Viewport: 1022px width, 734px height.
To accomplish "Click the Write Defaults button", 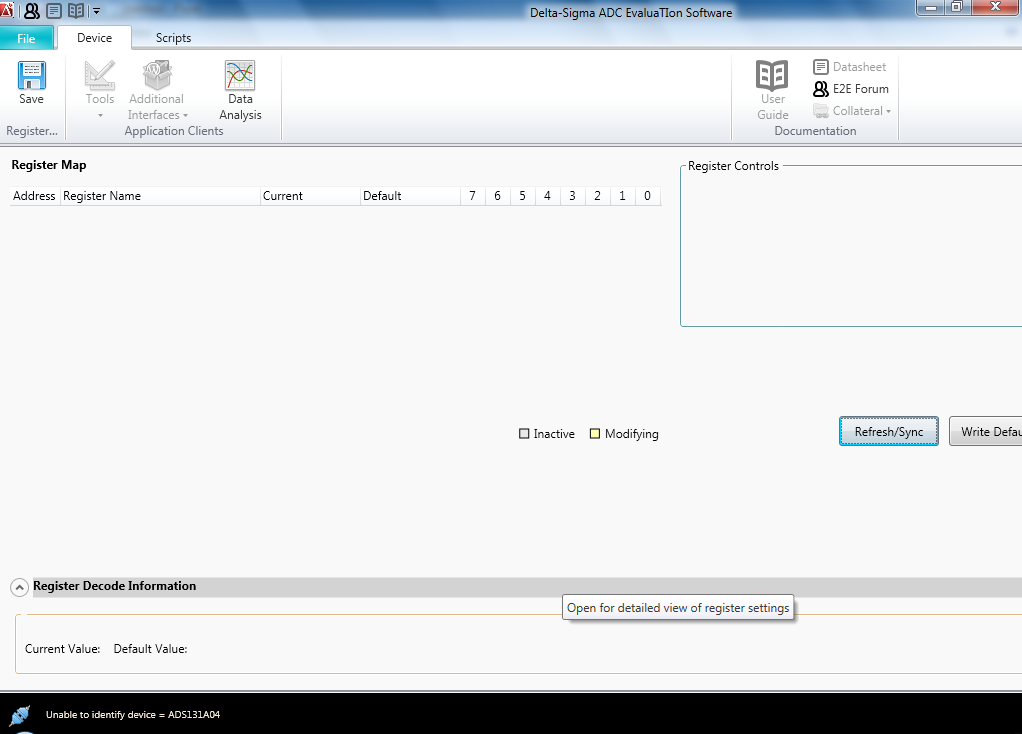I will point(986,432).
